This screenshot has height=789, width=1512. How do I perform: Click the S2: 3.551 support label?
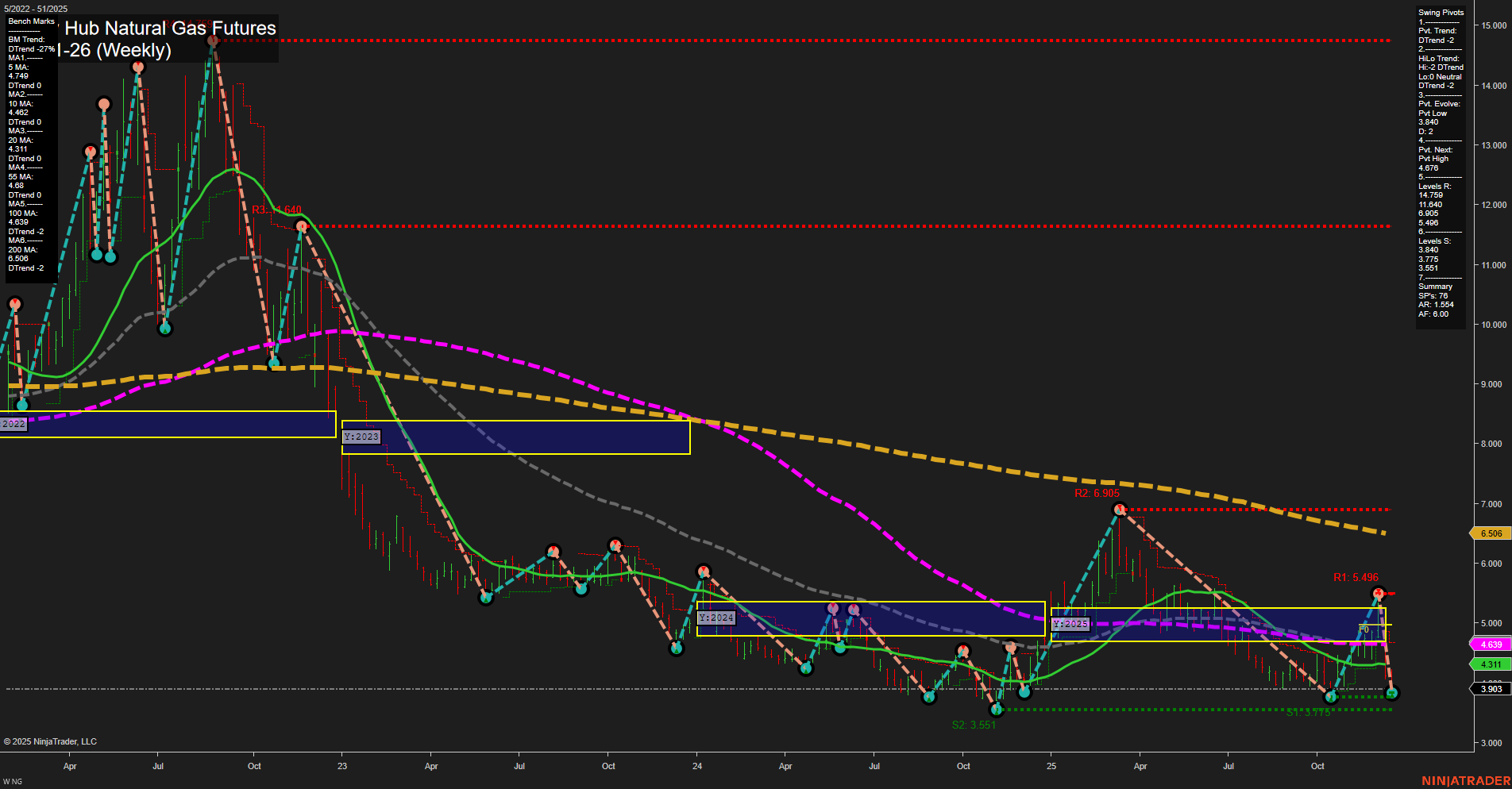pos(974,724)
